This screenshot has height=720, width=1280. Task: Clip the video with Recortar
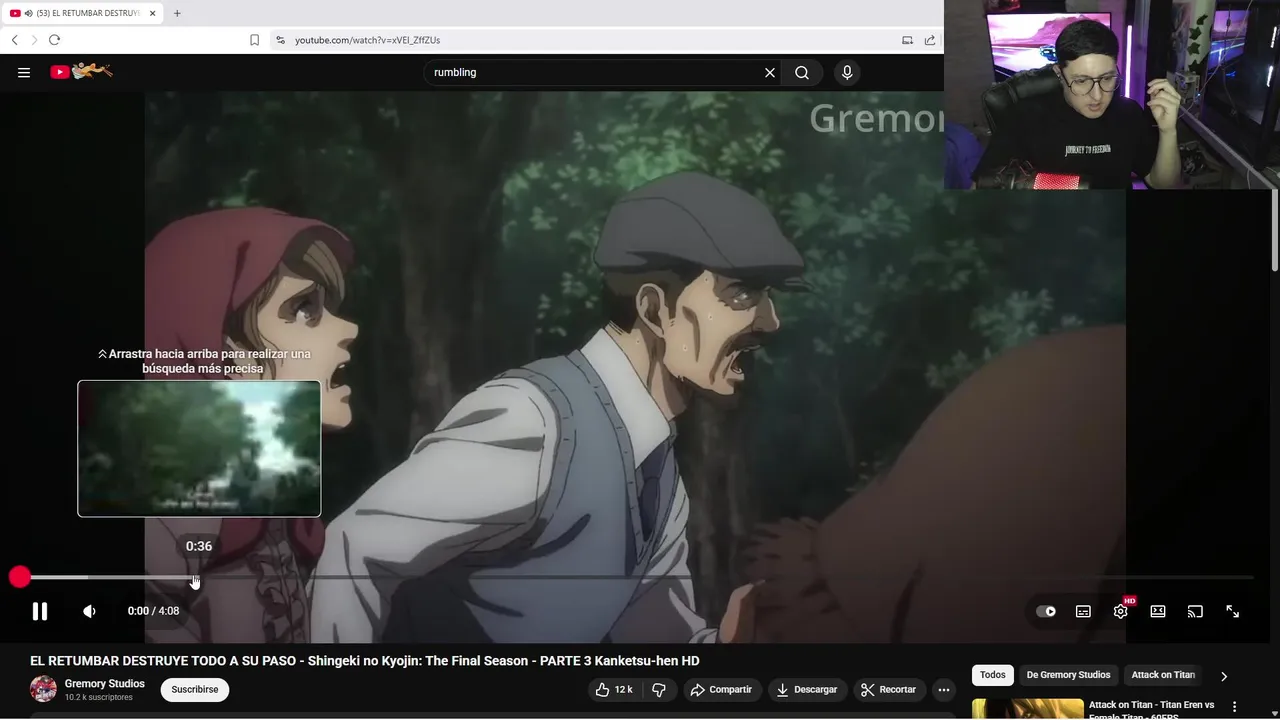tap(889, 689)
